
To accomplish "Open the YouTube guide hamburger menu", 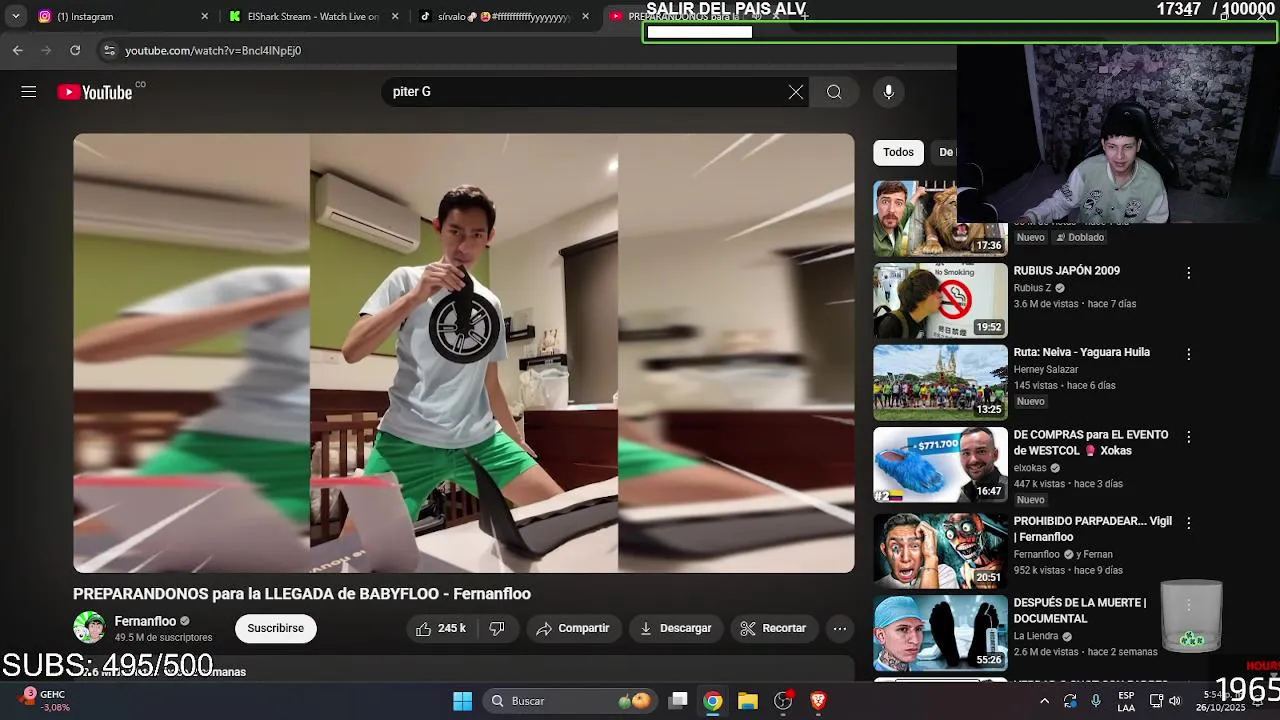I will pyautogui.click(x=28, y=92).
